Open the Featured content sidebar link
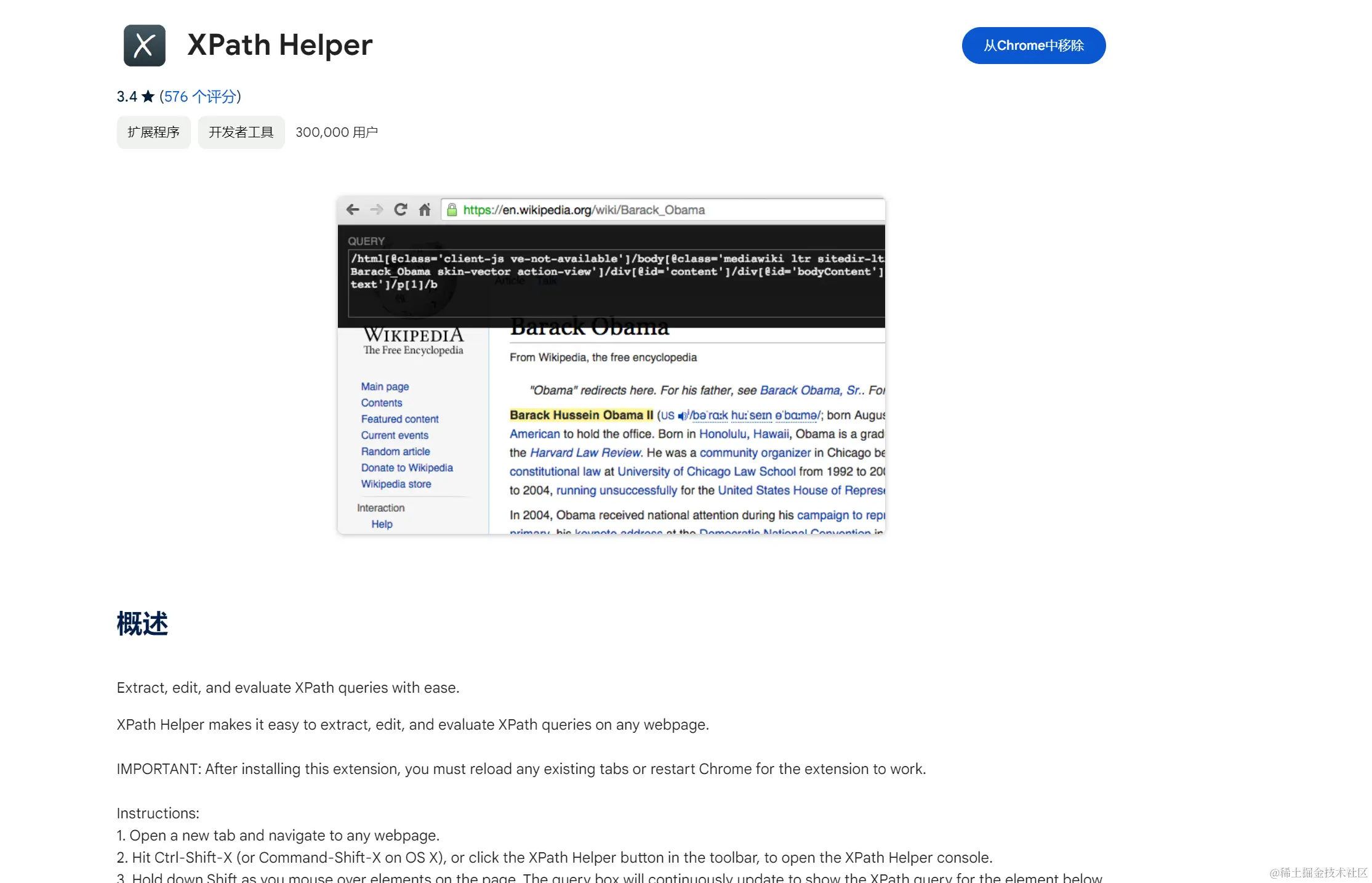The height and width of the screenshot is (883, 1372). click(399, 419)
